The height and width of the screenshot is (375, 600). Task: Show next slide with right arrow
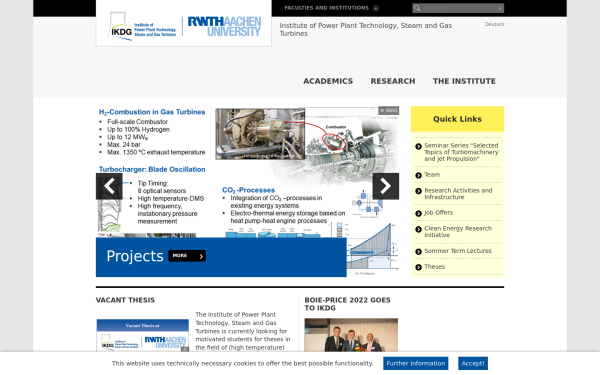click(386, 186)
